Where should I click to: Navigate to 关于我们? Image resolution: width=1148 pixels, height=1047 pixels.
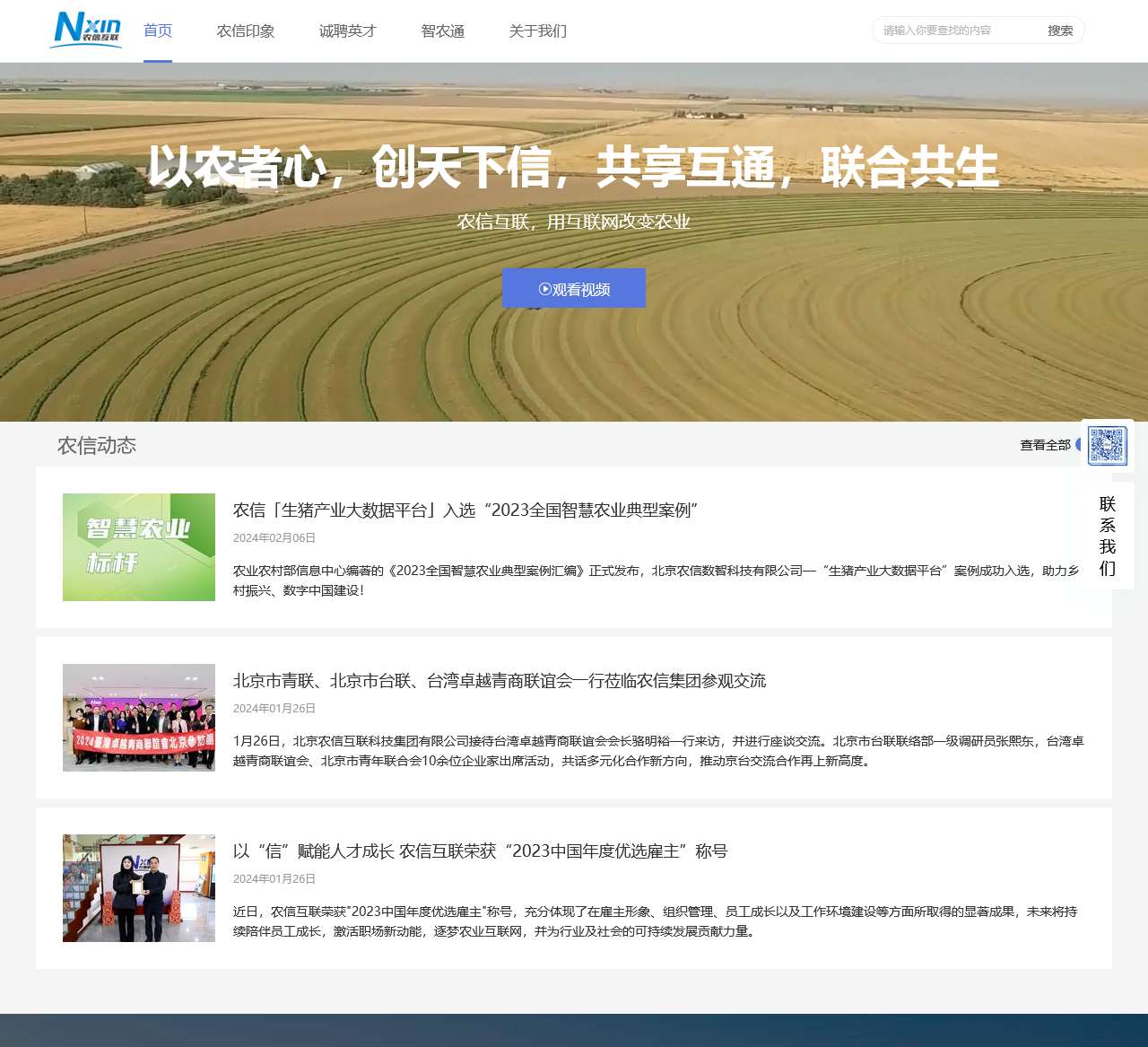click(537, 31)
